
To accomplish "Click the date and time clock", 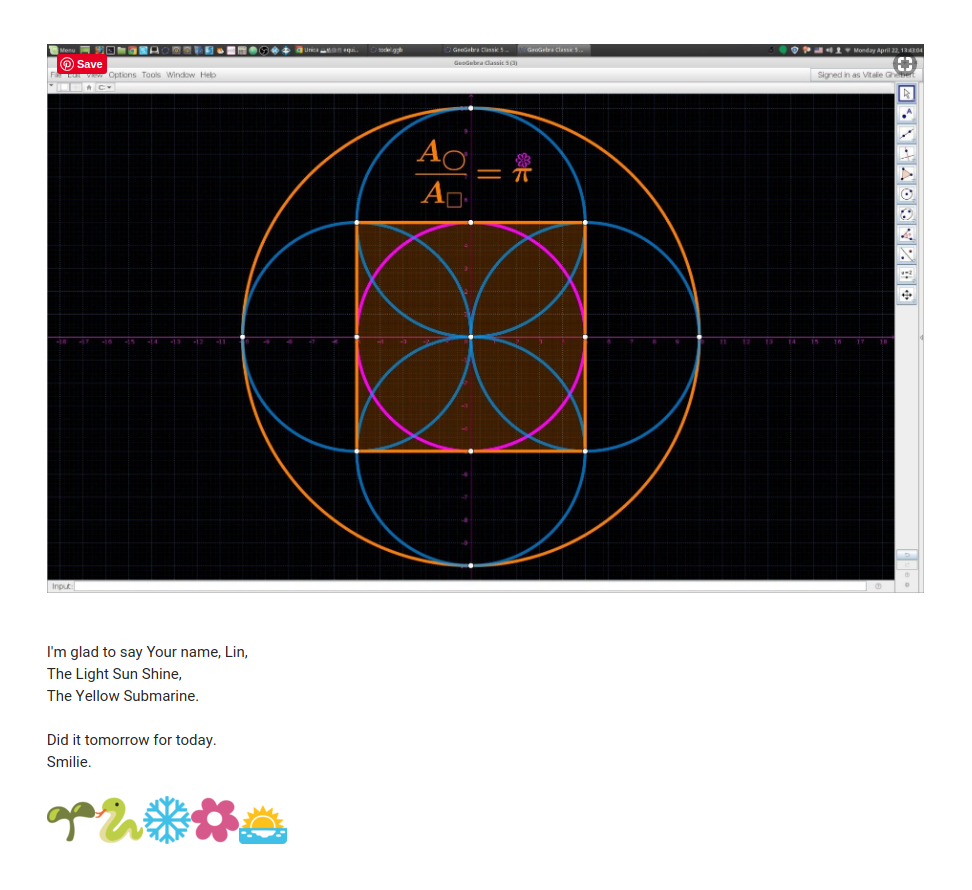I will (888, 50).
